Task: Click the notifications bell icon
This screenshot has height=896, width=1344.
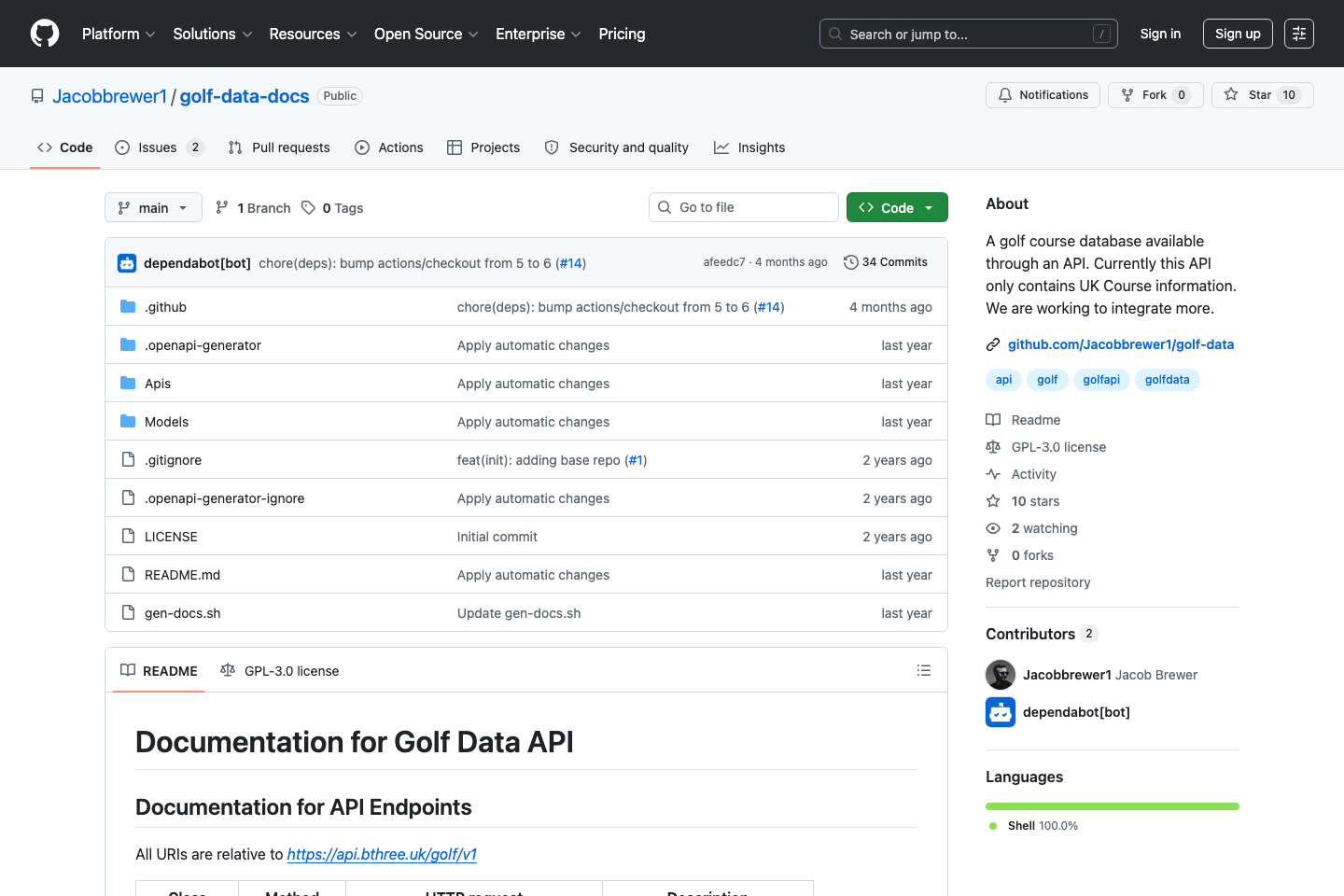Action: click(x=1004, y=94)
